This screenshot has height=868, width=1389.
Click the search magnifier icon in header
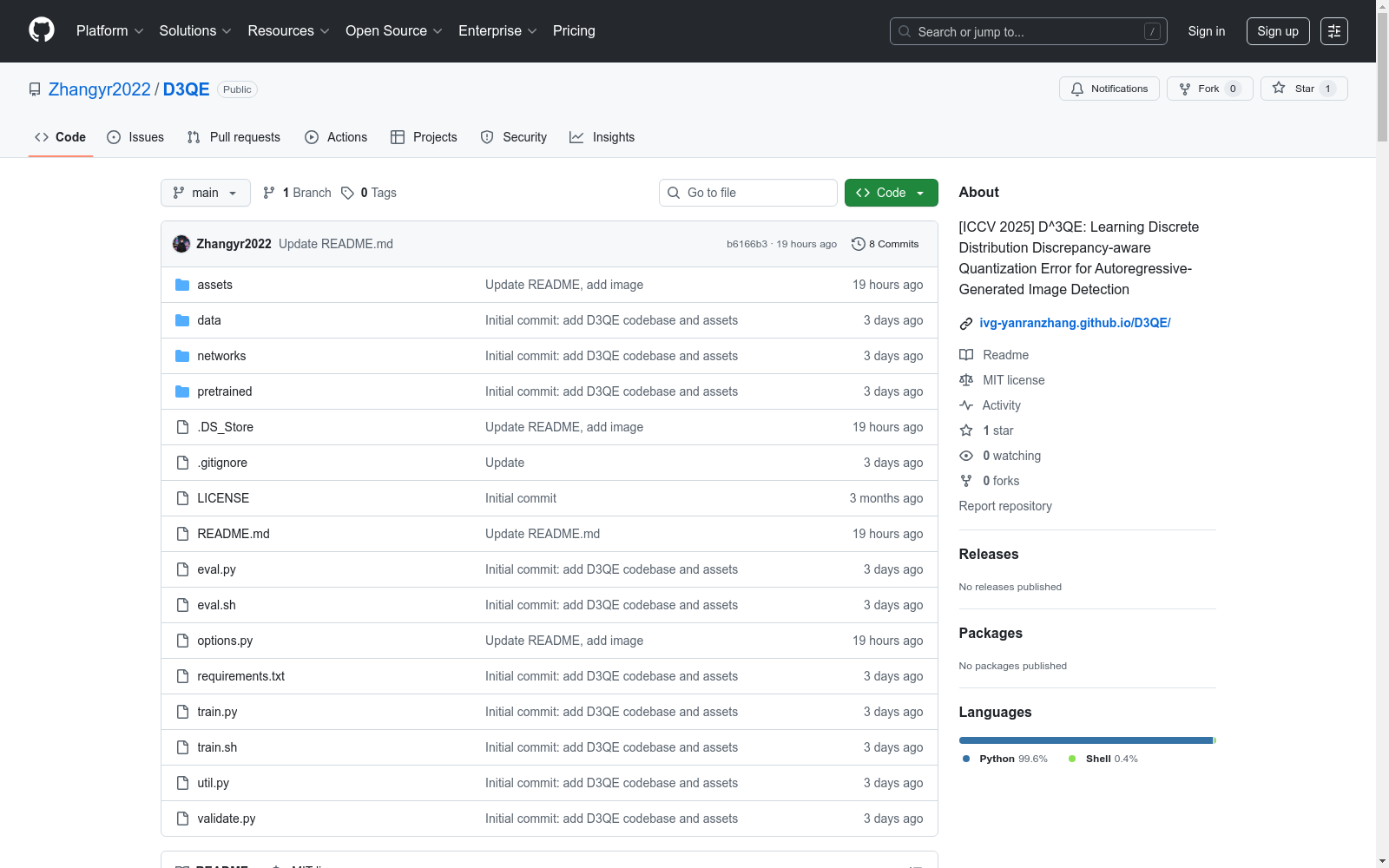coord(905,31)
